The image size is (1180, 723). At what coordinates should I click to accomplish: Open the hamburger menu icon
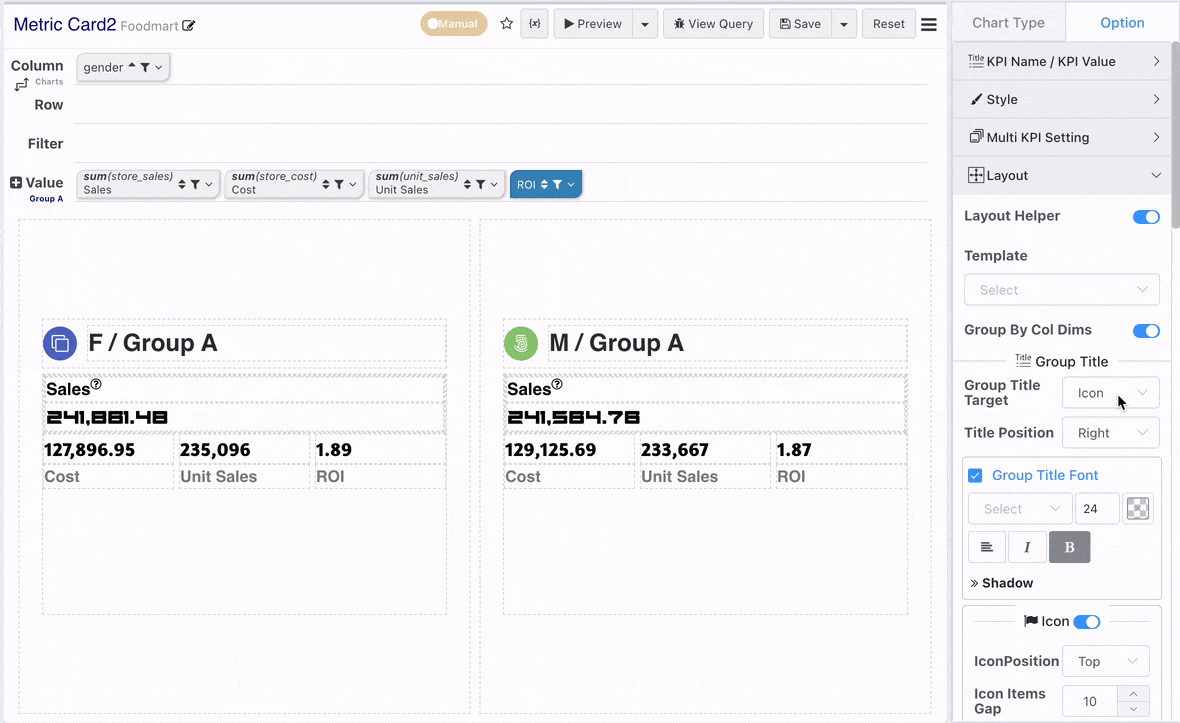tap(929, 24)
